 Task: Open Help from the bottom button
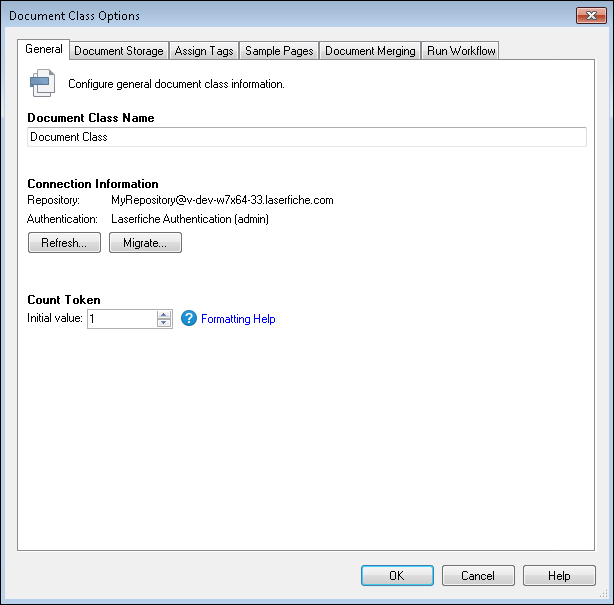coord(559,575)
